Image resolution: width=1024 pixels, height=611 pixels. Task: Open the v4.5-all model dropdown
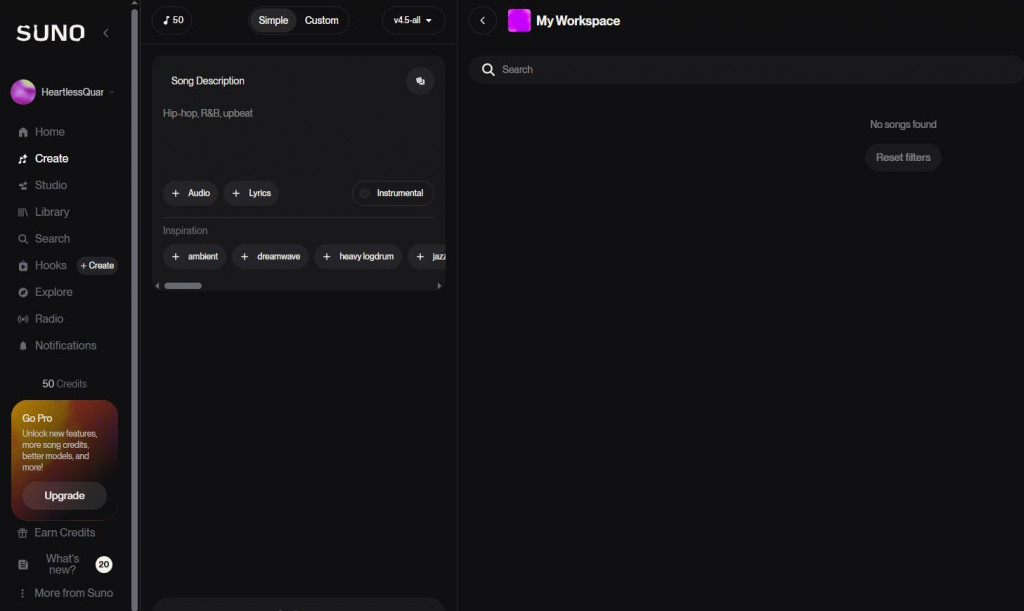click(413, 20)
